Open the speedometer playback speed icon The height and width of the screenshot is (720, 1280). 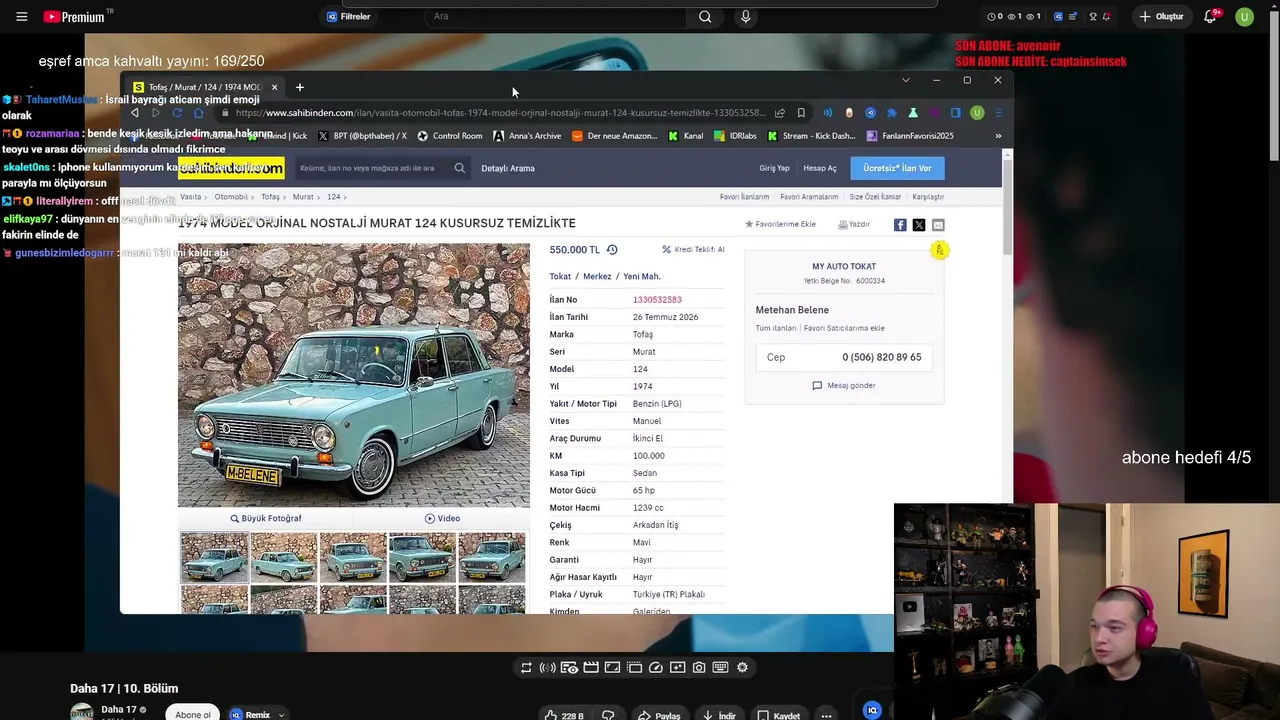(656, 668)
